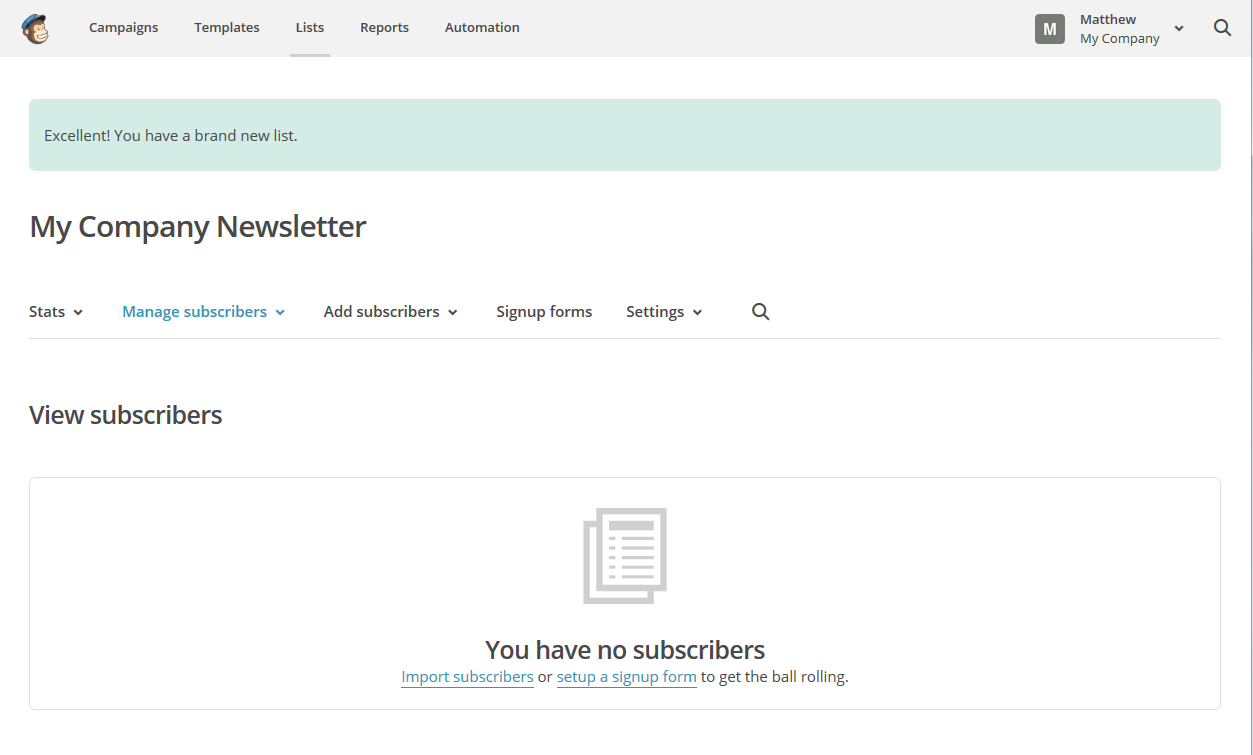
Task: Follow the Import subscribers link
Action: point(467,677)
